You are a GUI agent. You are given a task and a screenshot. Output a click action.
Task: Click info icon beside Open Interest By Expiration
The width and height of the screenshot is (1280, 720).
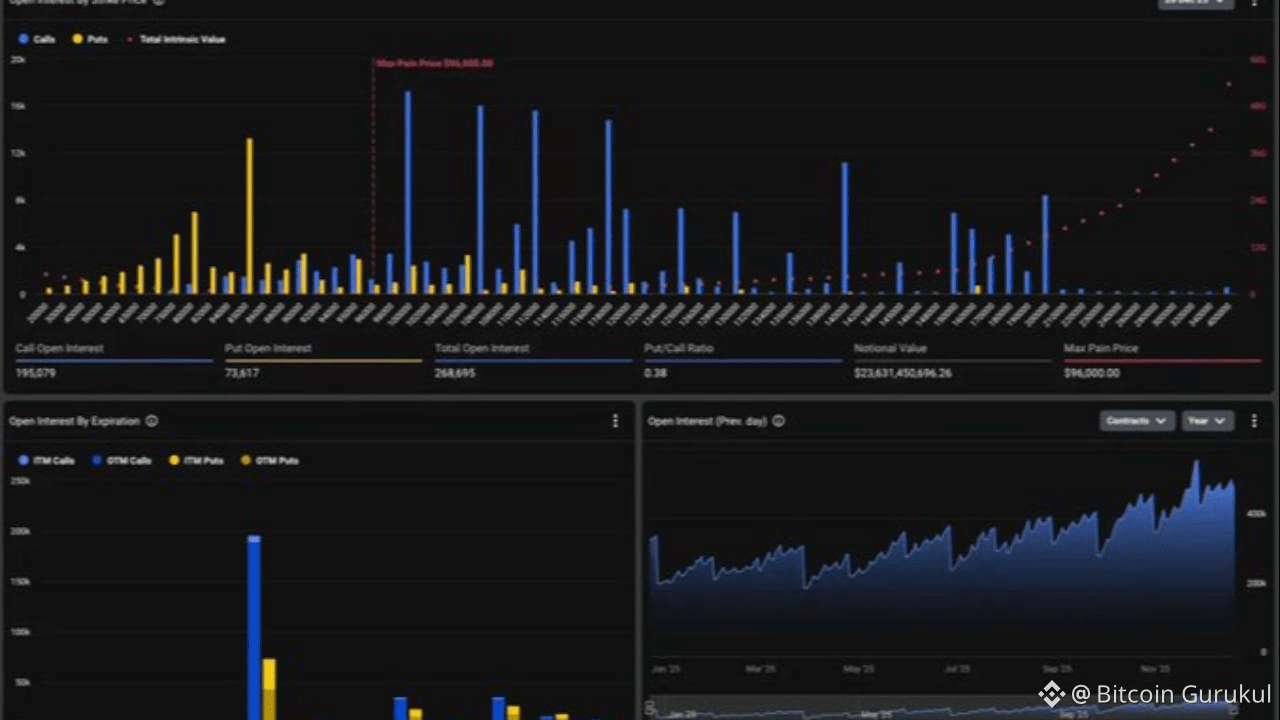click(x=152, y=421)
